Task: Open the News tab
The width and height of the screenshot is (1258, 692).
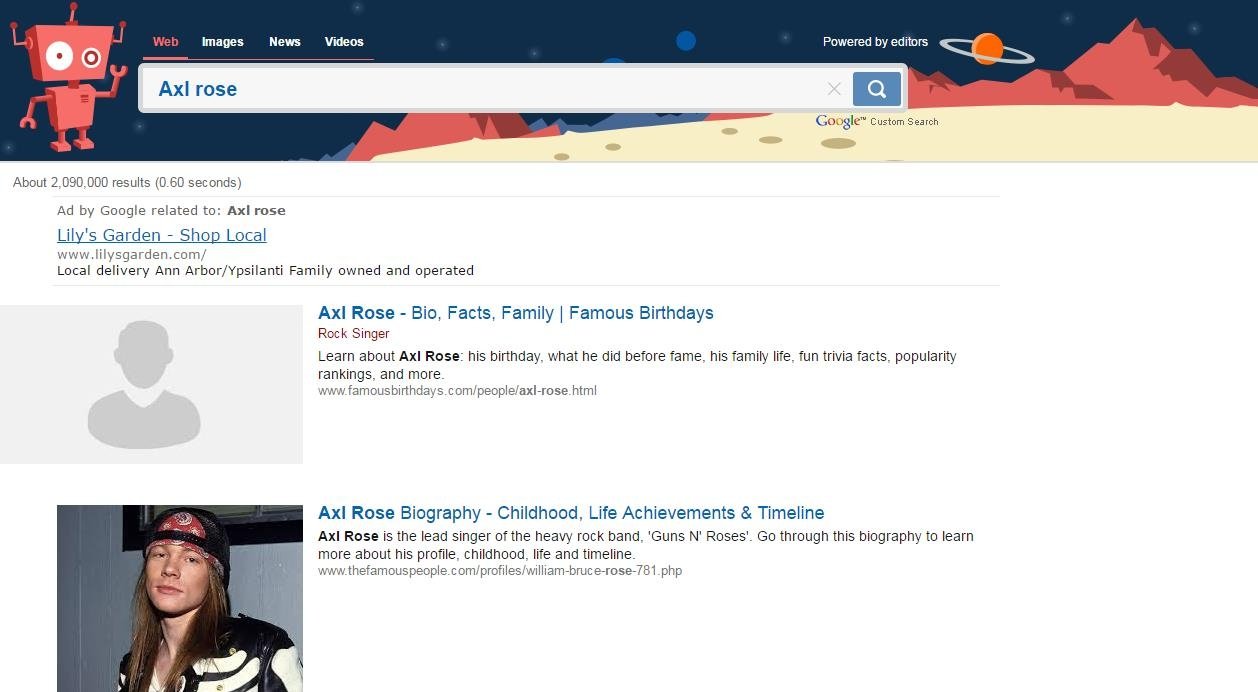Action: 285,42
